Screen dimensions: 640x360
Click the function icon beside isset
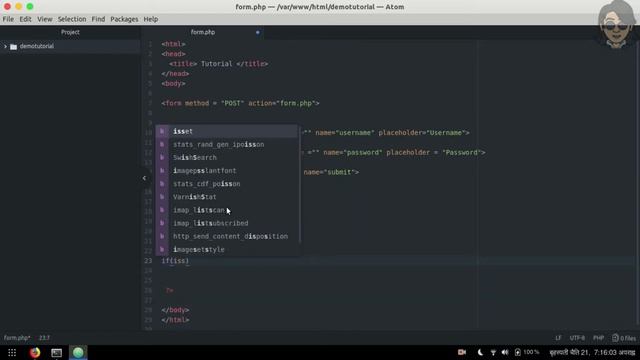(x=162, y=131)
